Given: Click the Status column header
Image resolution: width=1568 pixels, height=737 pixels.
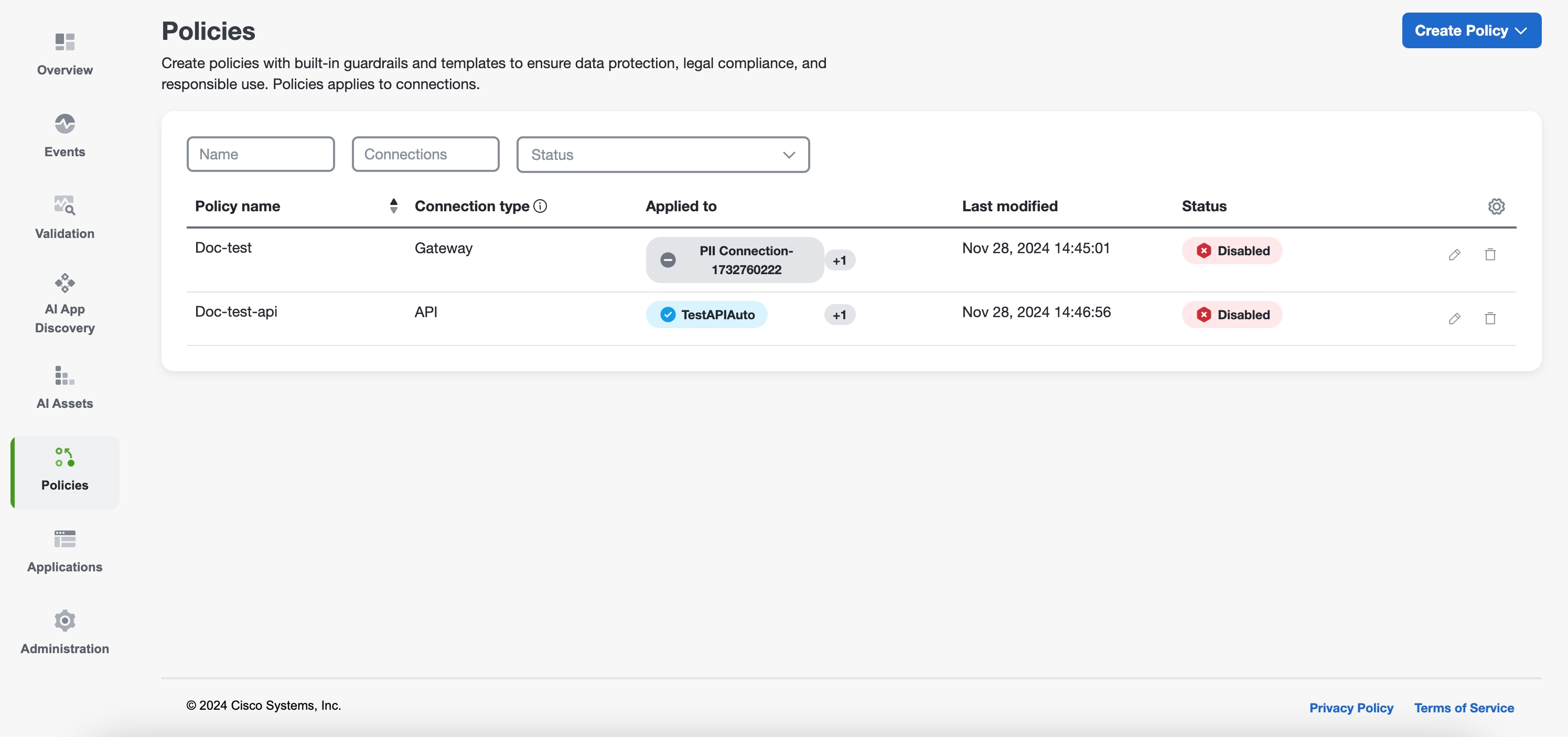Looking at the screenshot, I should coord(1204,207).
